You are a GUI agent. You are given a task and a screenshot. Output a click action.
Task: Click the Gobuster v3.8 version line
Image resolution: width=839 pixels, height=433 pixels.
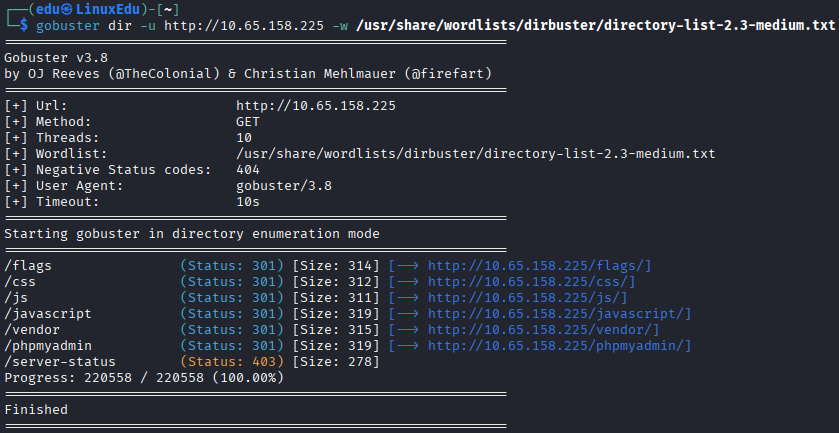[56, 58]
